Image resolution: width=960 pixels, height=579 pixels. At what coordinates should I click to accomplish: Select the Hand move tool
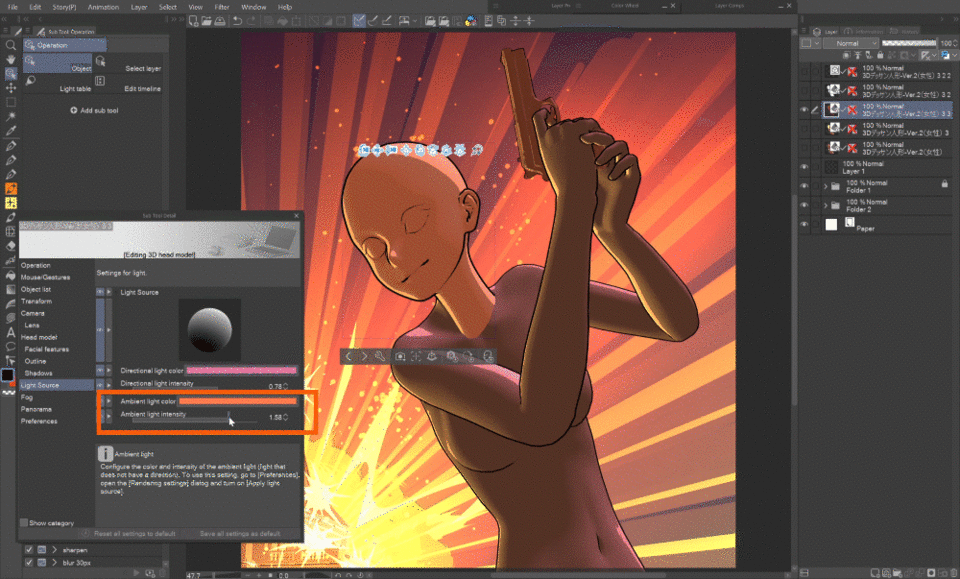[x=10, y=59]
